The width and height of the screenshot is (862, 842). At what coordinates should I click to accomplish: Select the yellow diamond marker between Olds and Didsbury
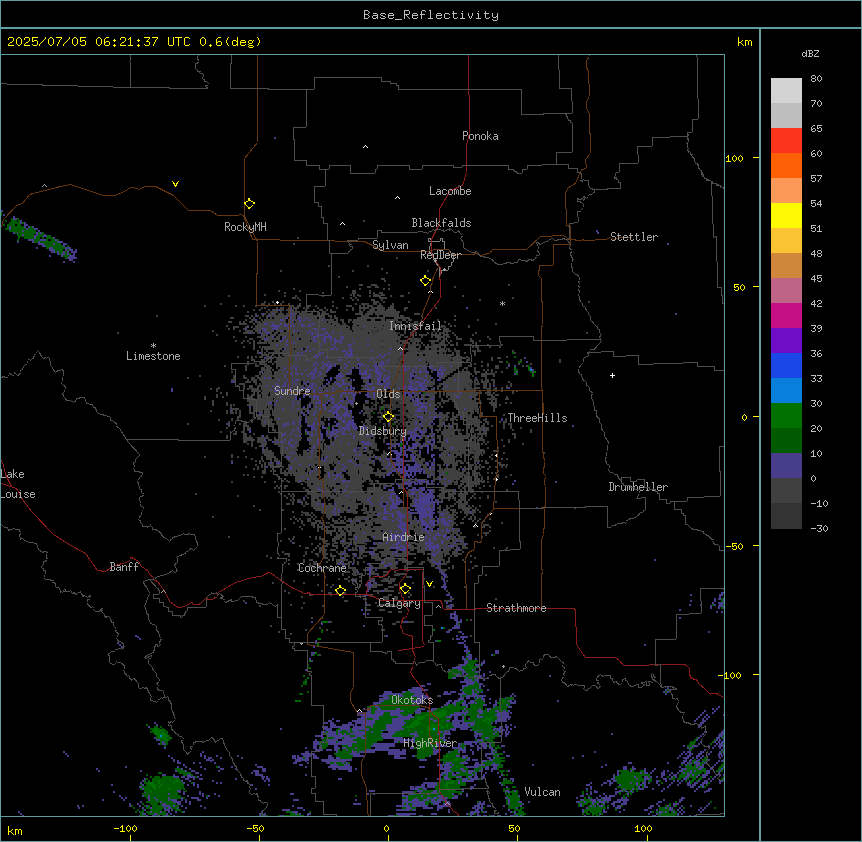(388, 417)
